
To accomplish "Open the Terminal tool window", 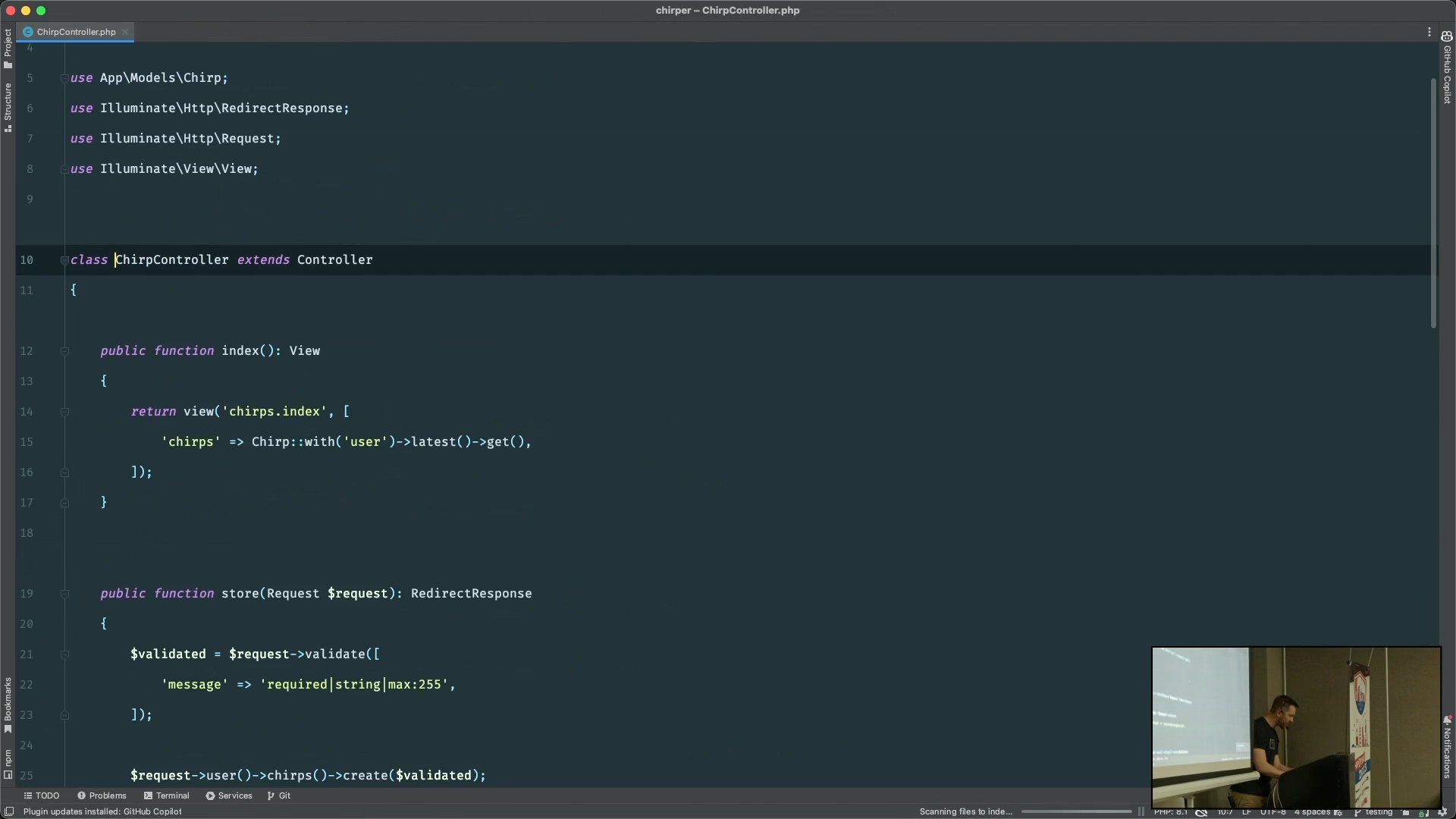I will tap(166, 795).
